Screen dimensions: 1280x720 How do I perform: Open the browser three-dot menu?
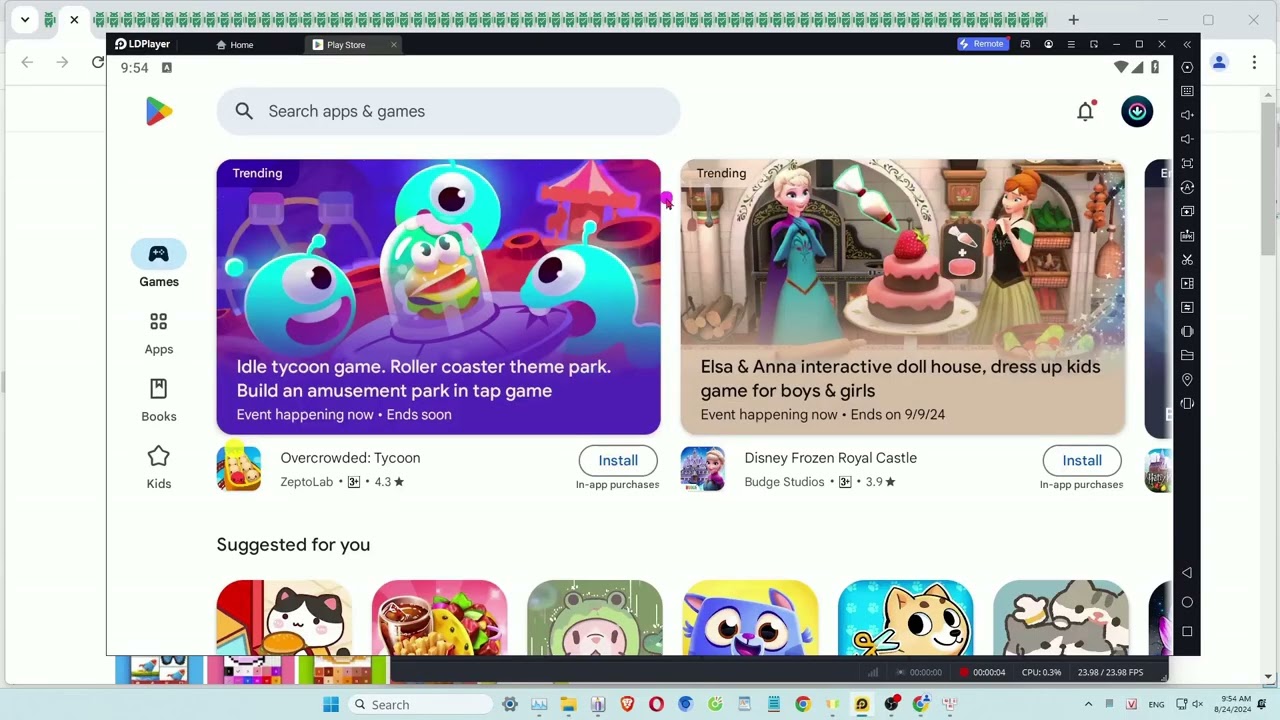1254,62
